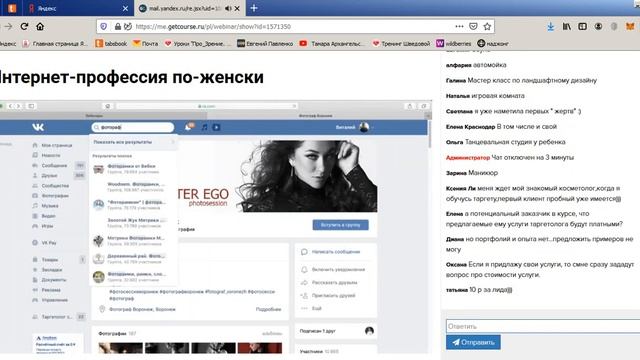640x360 pixels.
Task: Click chat message 'Чат отключен на 3 минуты'
Action: (533, 157)
